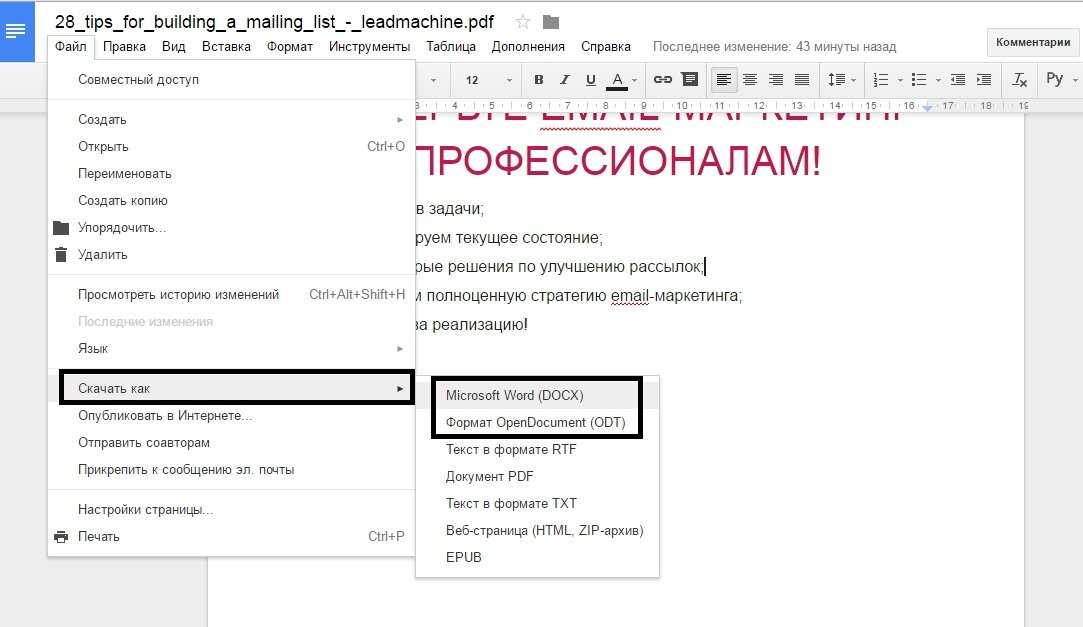Align text left

(724, 79)
